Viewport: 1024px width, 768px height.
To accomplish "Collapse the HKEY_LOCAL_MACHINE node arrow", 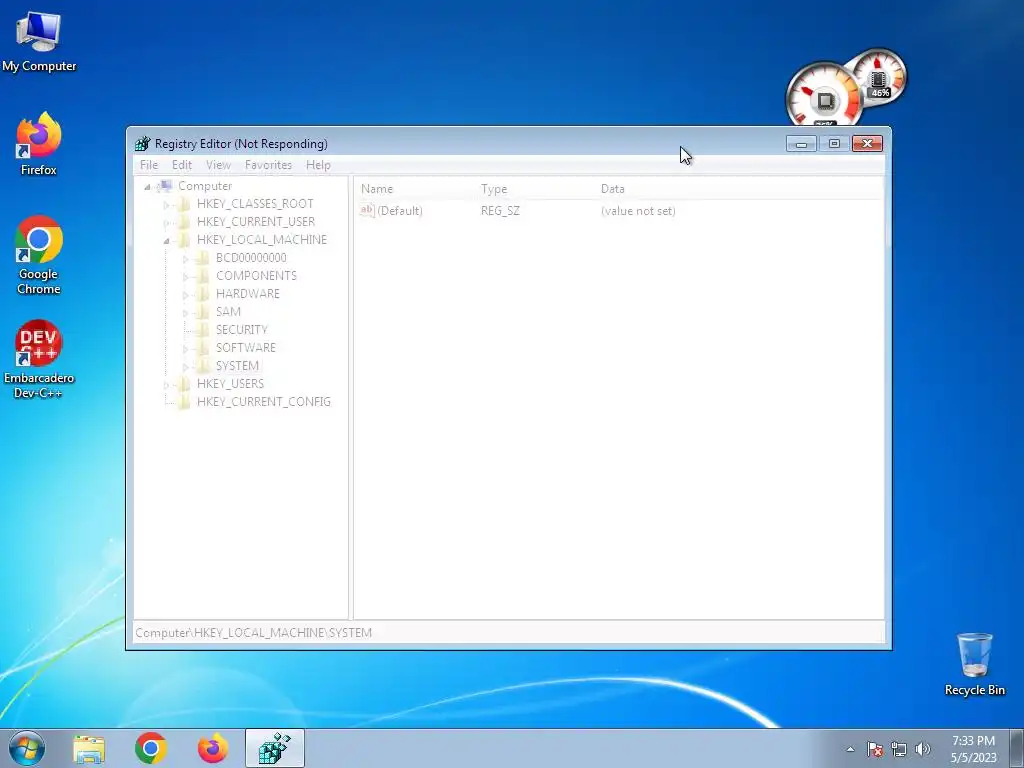I will [167, 241].
